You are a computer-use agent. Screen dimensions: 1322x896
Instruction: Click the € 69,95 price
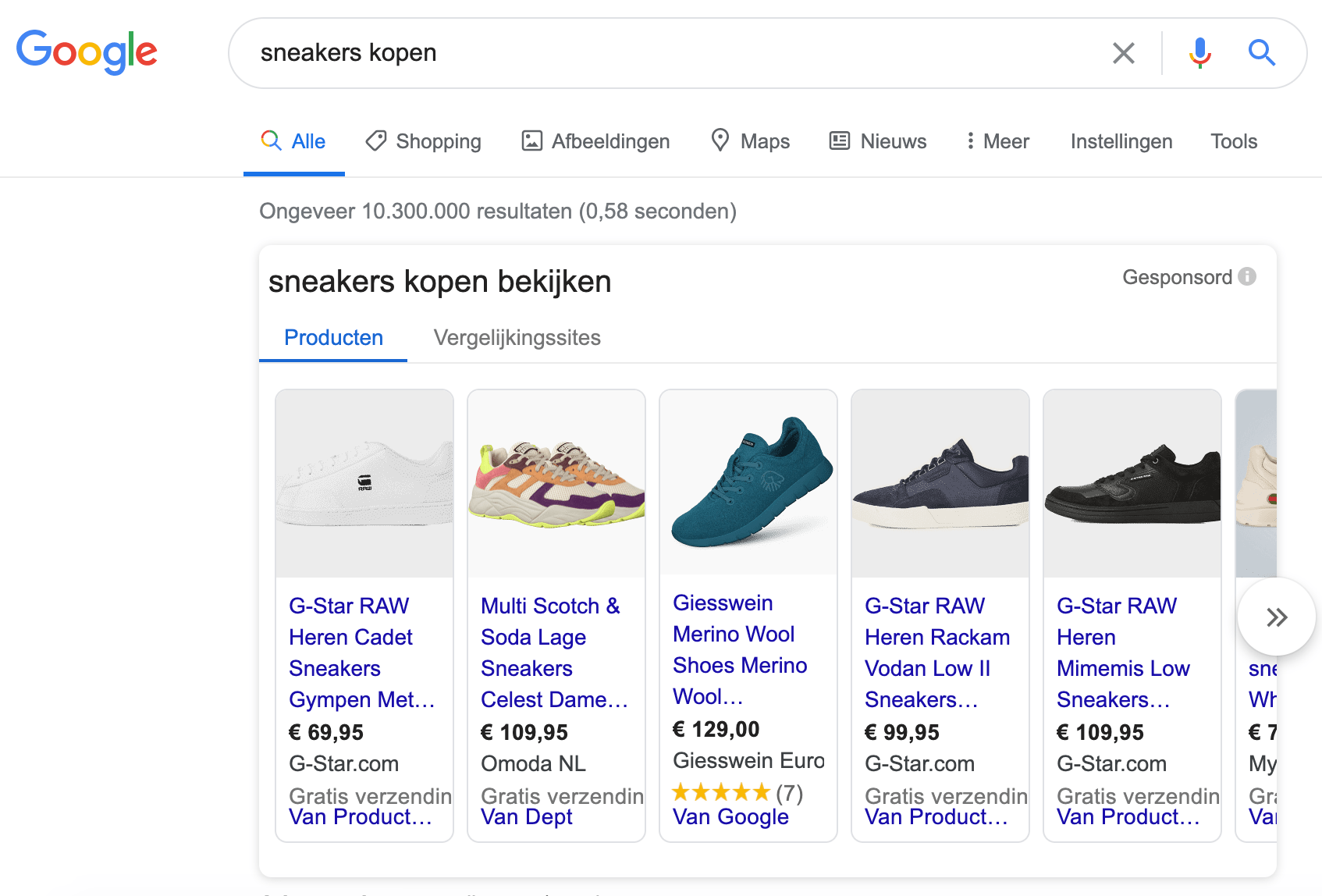[326, 732]
